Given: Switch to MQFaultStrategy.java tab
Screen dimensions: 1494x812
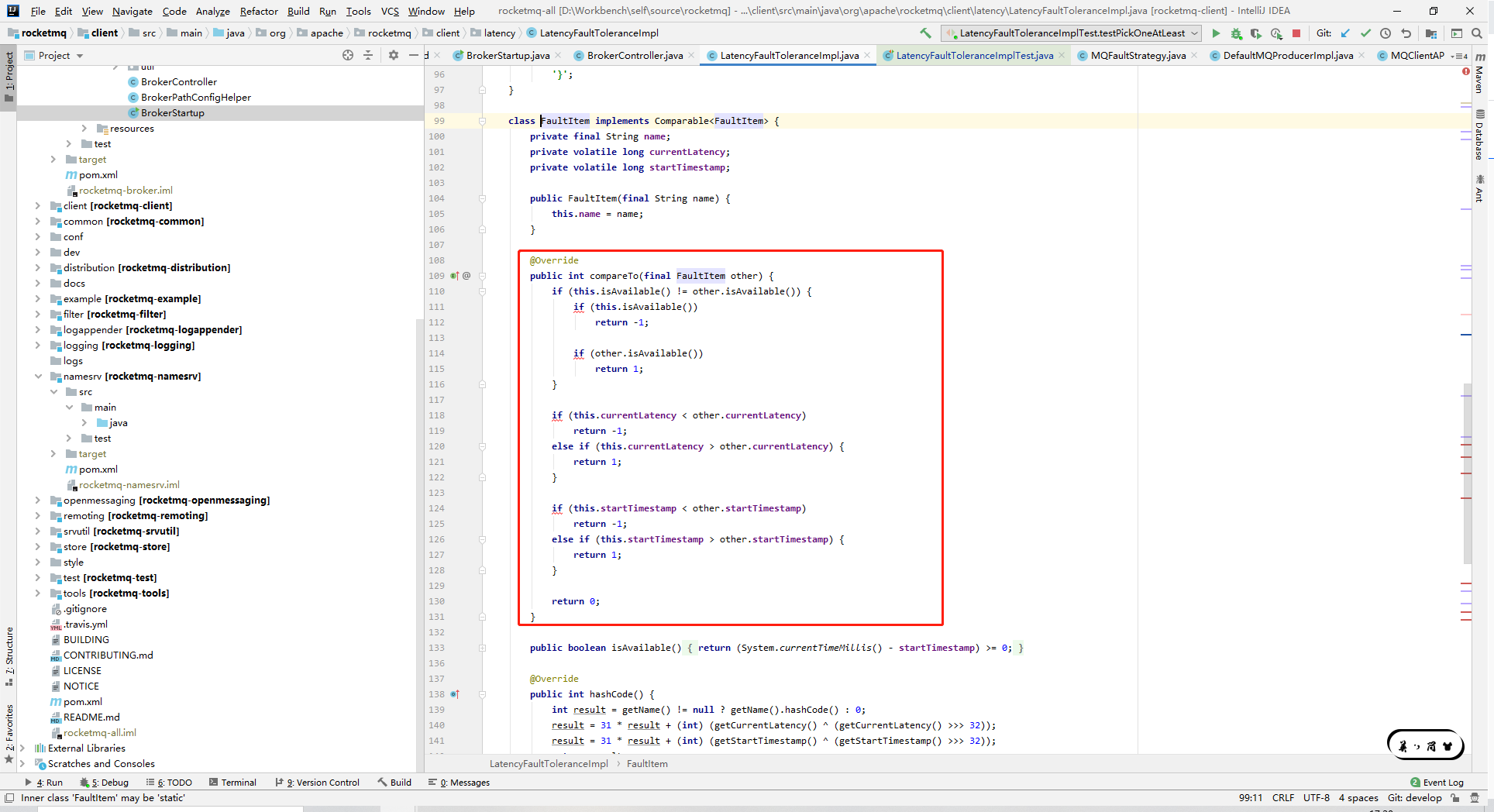Looking at the screenshot, I should click(1138, 56).
